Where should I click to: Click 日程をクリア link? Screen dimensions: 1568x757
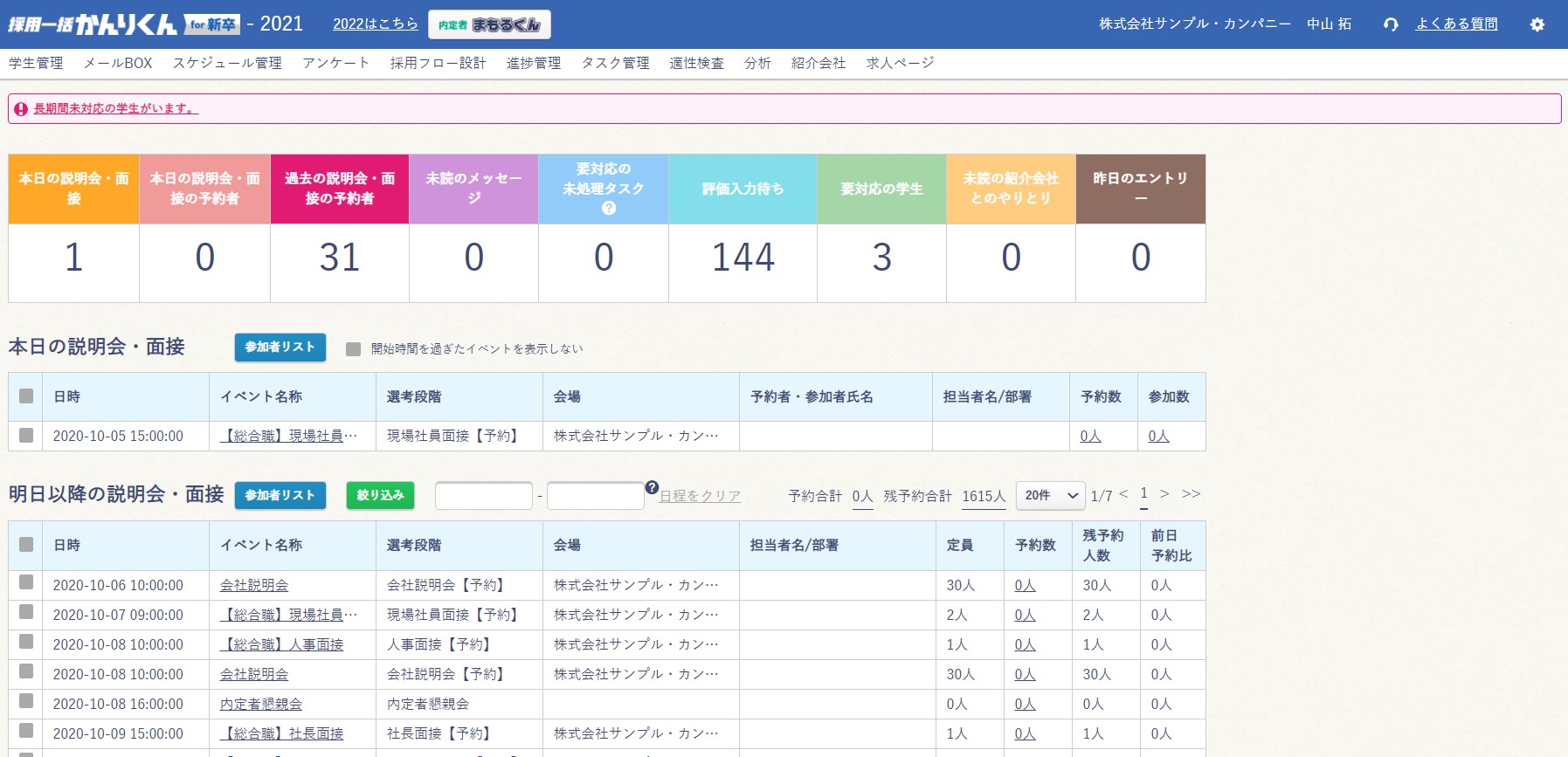[x=700, y=496]
